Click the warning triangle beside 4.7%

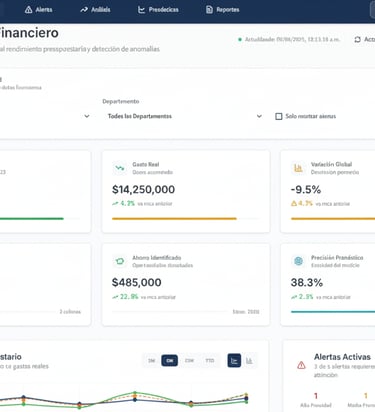coord(294,203)
